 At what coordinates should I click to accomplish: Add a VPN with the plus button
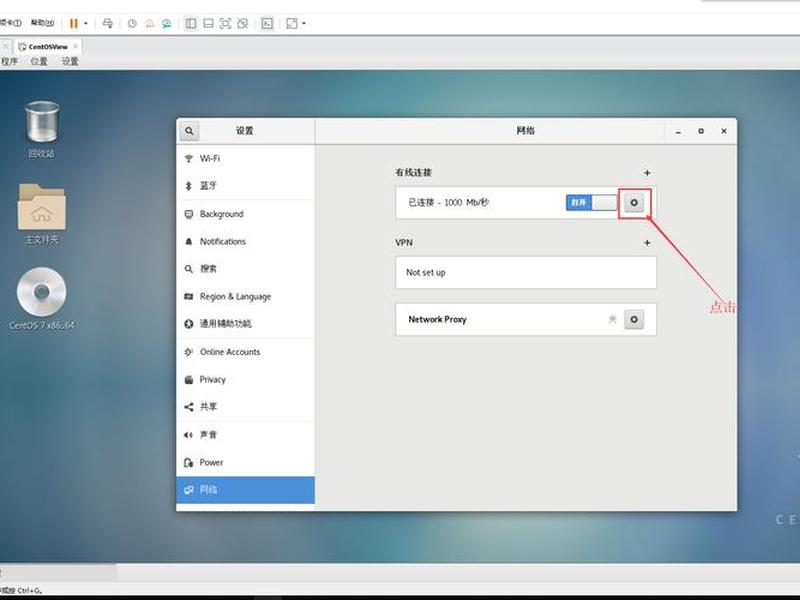click(x=647, y=243)
